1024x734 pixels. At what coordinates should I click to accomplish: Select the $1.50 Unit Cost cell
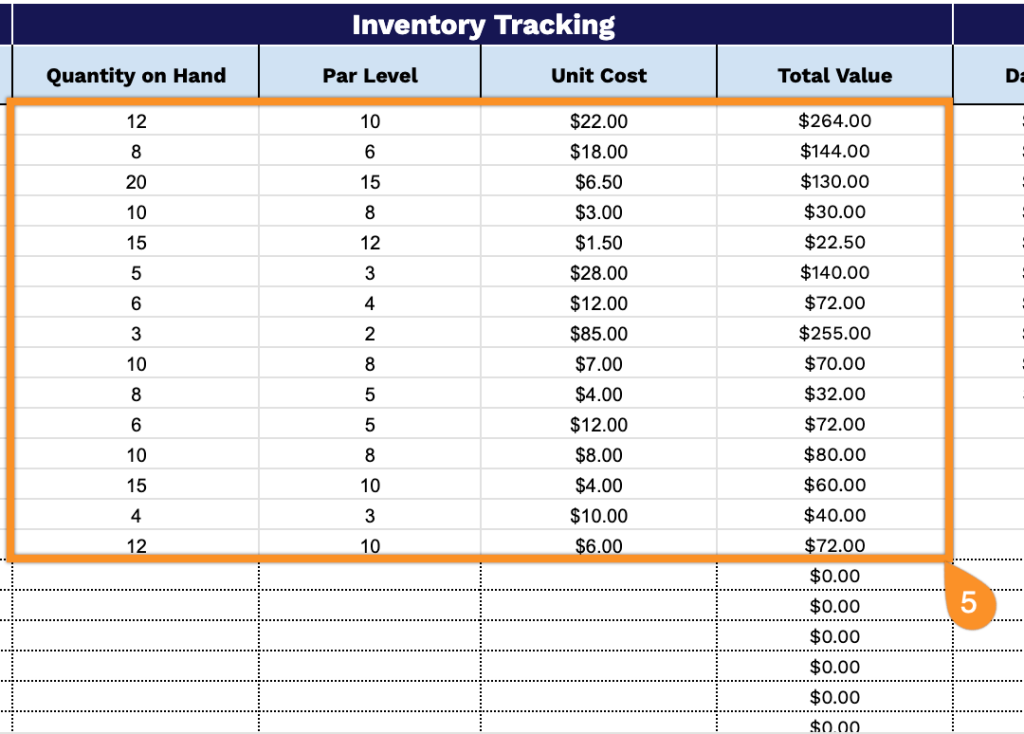pos(599,243)
